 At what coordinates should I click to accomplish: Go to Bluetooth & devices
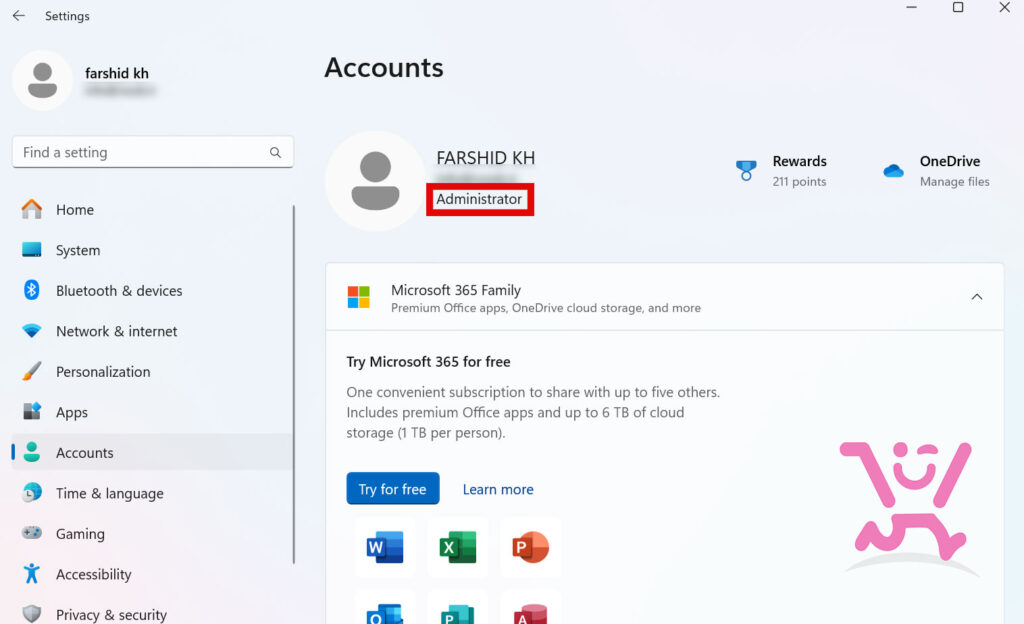[x=153, y=290]
